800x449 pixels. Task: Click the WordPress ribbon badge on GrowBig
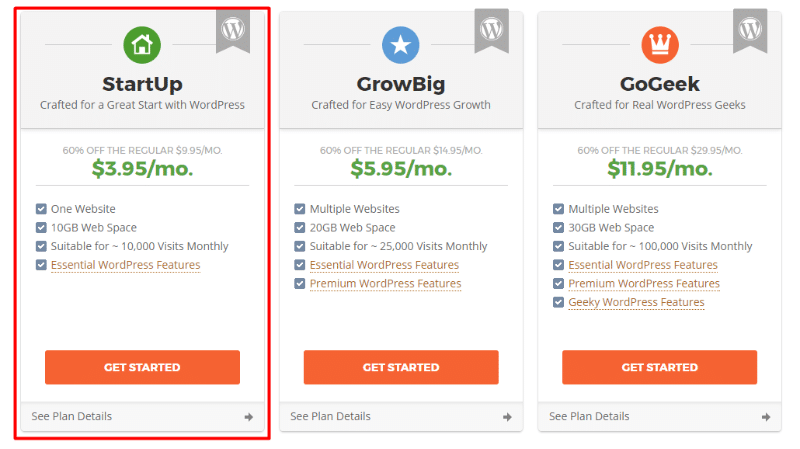tap(491, 31)
